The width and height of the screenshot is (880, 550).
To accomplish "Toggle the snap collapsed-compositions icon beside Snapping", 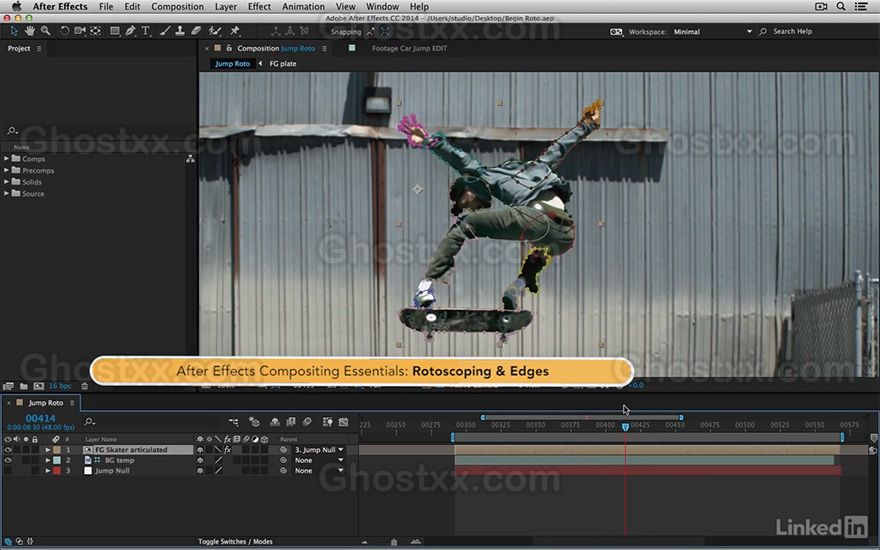I will coord(384,31).
